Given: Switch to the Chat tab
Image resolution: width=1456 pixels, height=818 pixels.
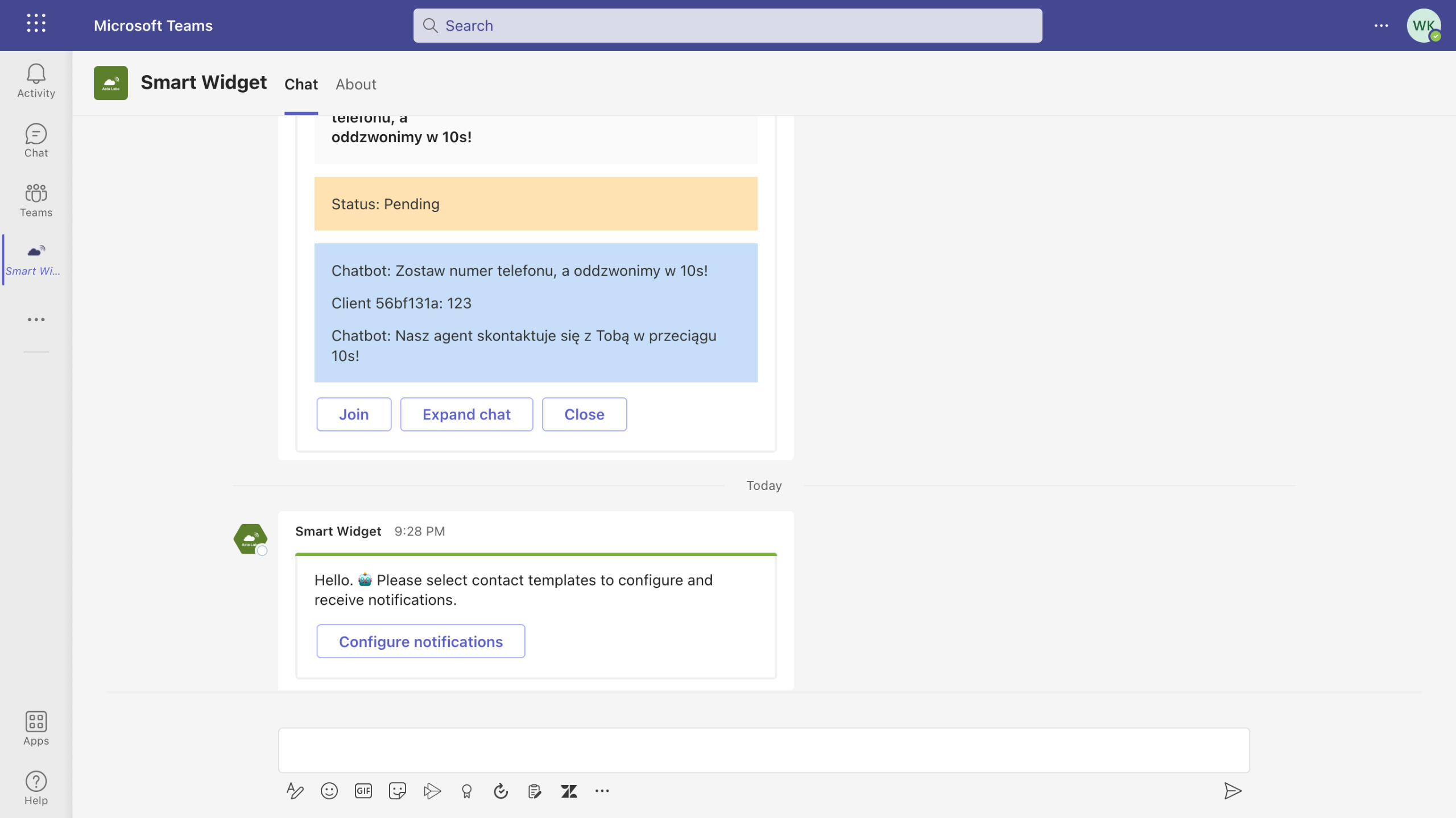Looking at the screenshot, I should tap(301, 84).
